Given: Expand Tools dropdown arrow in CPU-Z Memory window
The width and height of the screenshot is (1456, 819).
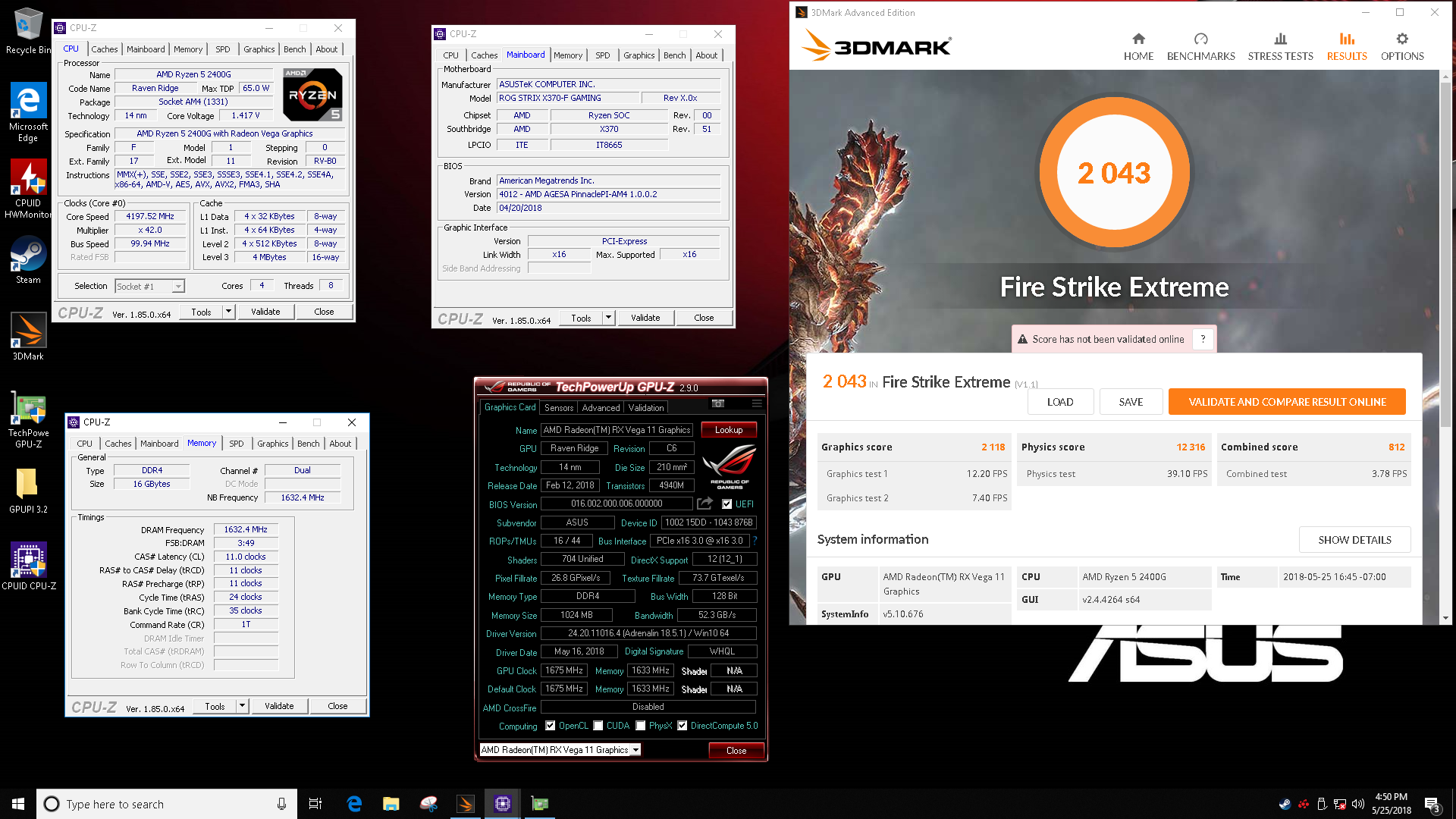Looking at the screenshot, I should tap(242, 706).
